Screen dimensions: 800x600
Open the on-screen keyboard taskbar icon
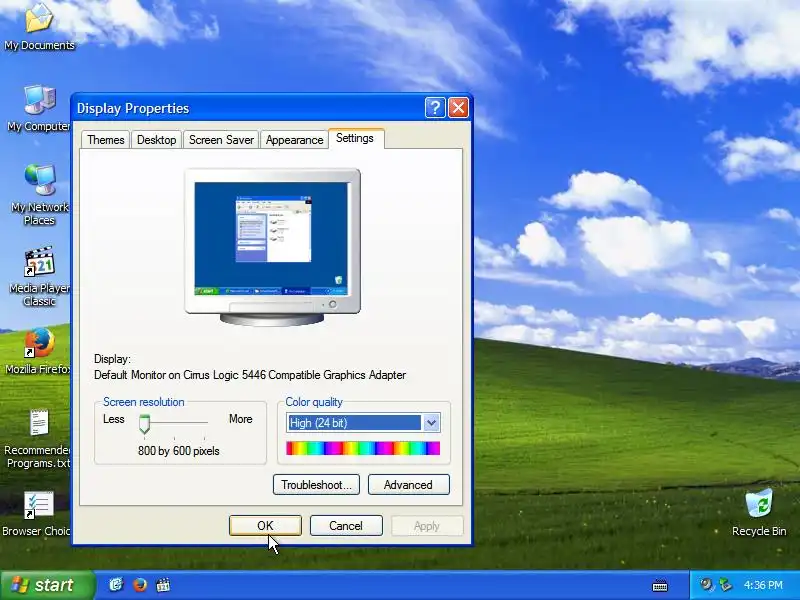point(660,585)
